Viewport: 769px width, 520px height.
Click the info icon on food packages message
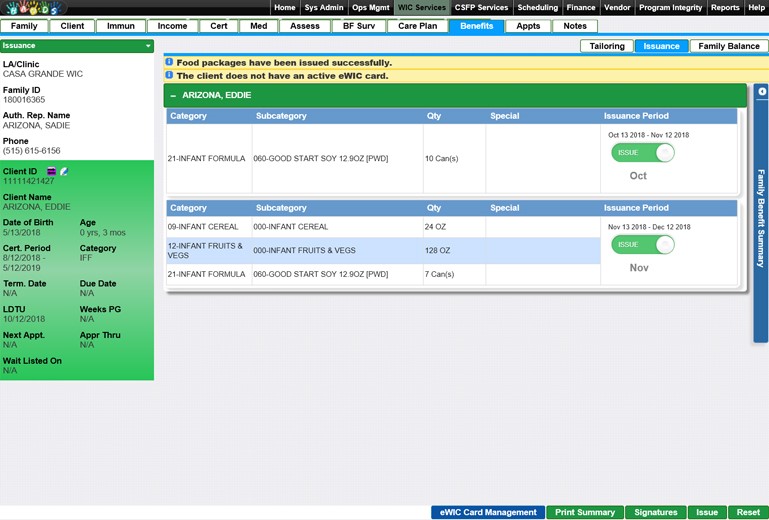tap(169, 62)
